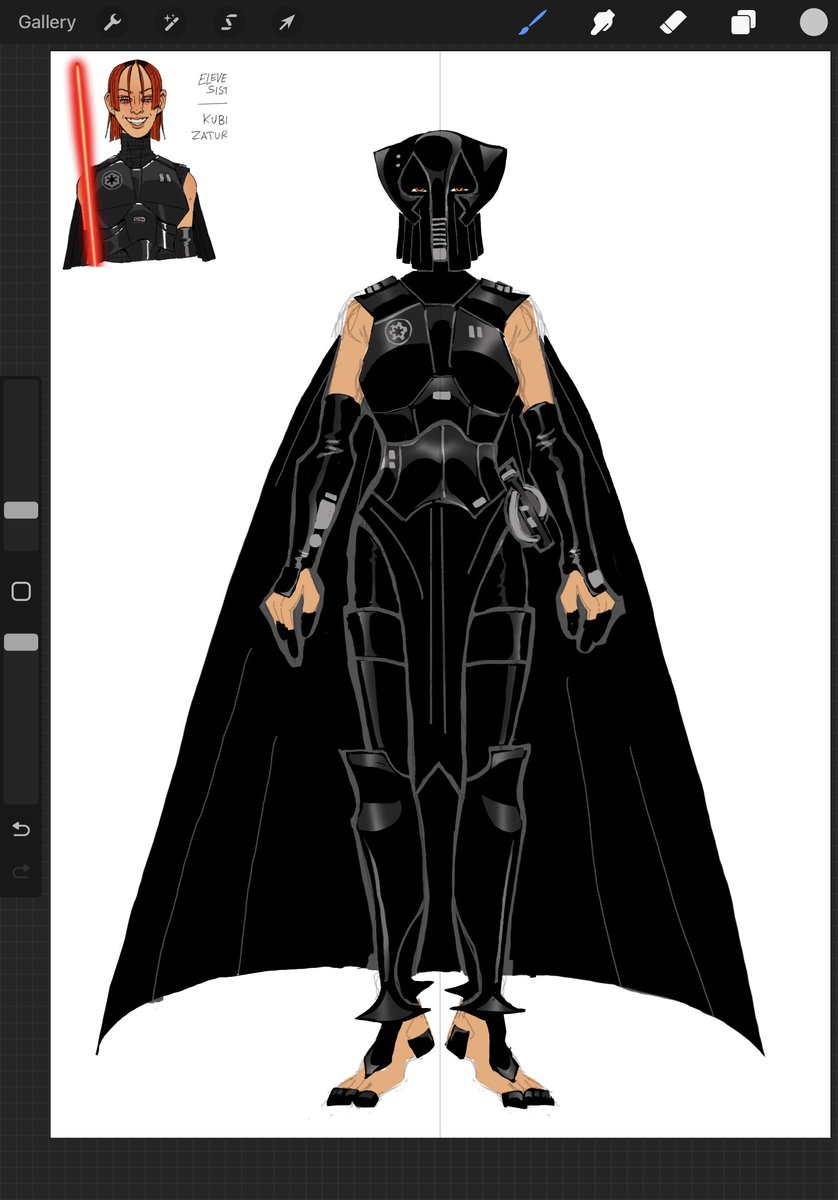Screen dimensions: 838x1200
Task: Adjust the brush size slider handle
Action: [x=21, y=510]
